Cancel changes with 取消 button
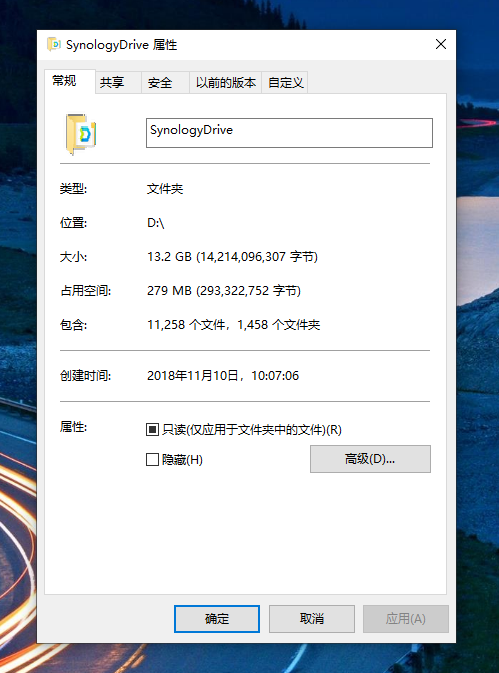The height and width of the screenshot is (673, 499). click(x=311, y=618)
